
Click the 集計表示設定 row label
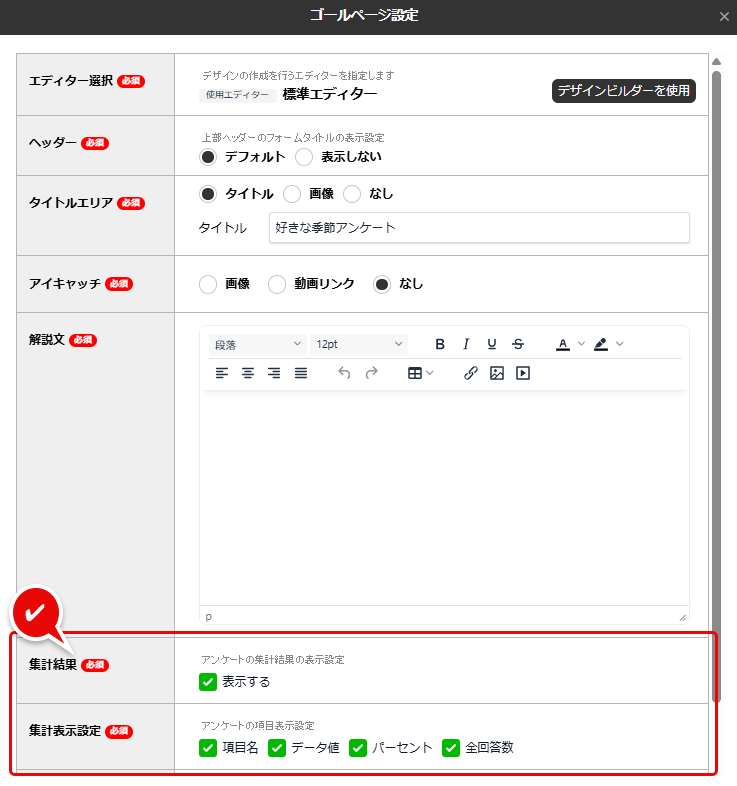pos(65,731)
